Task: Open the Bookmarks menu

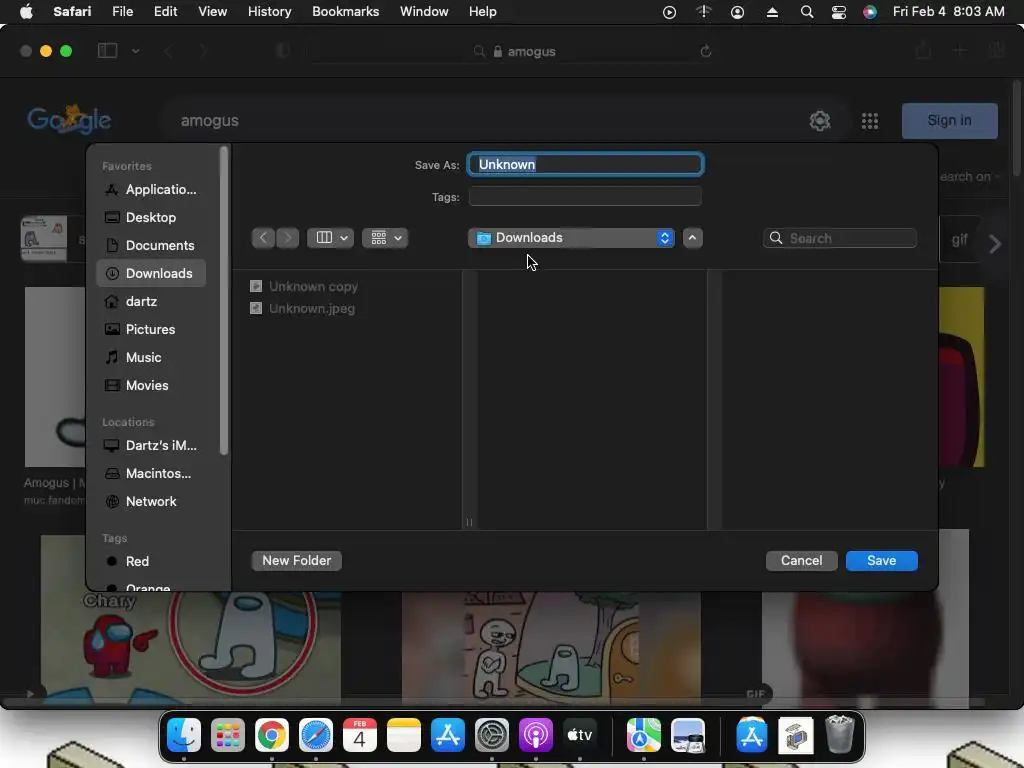Action: click(x=345, y=12)
